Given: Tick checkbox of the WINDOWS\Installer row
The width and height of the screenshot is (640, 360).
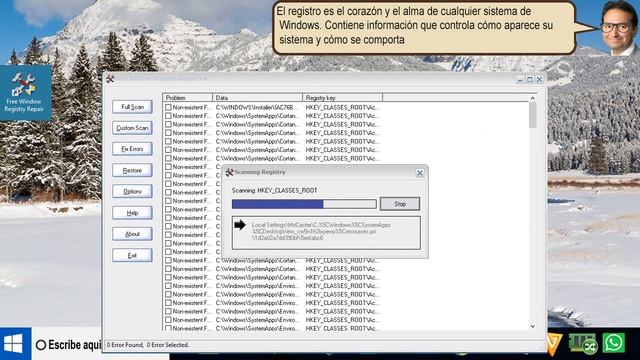Looking at the screenshot, I should [168, 107].
